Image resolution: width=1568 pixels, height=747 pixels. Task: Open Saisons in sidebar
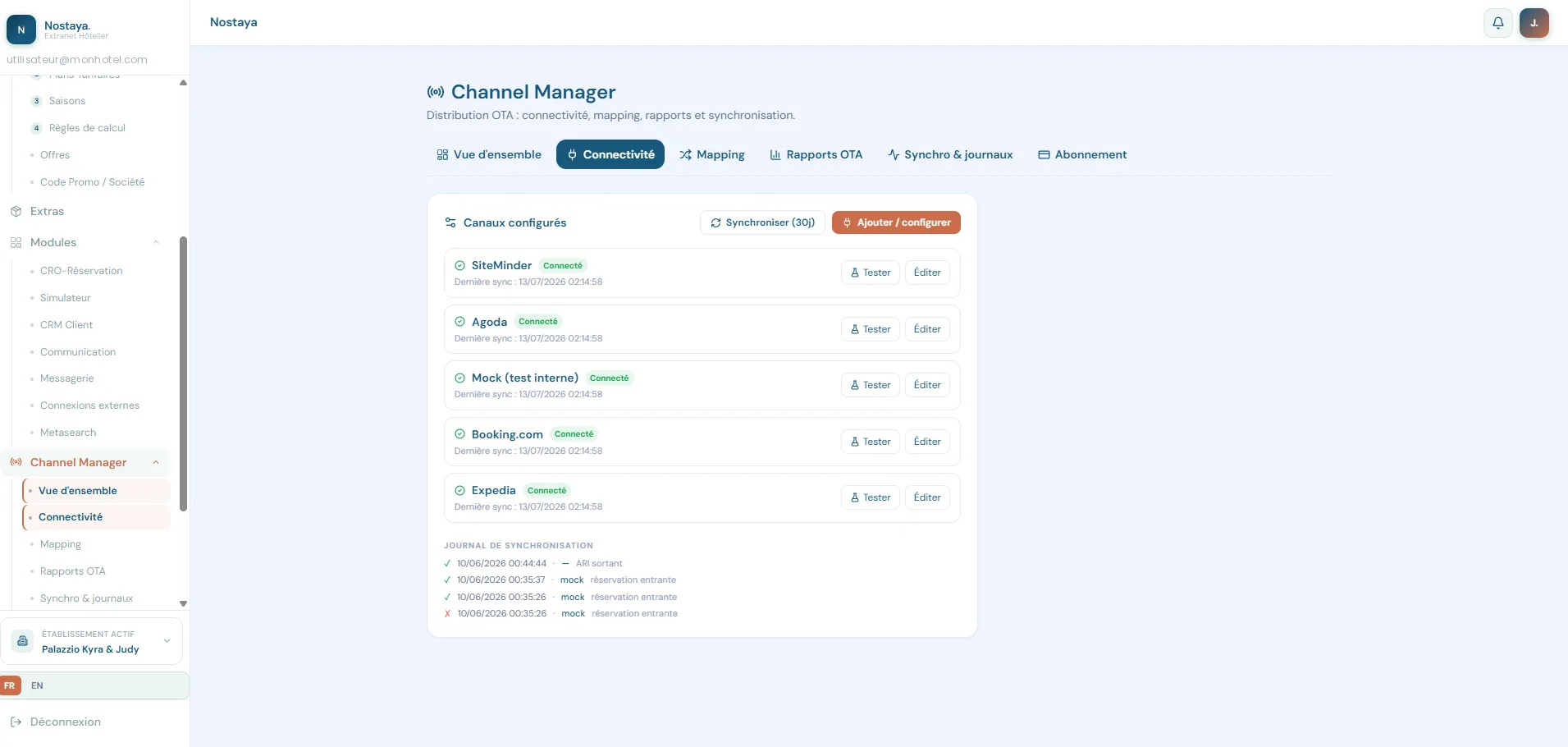[x=67, y=101]
